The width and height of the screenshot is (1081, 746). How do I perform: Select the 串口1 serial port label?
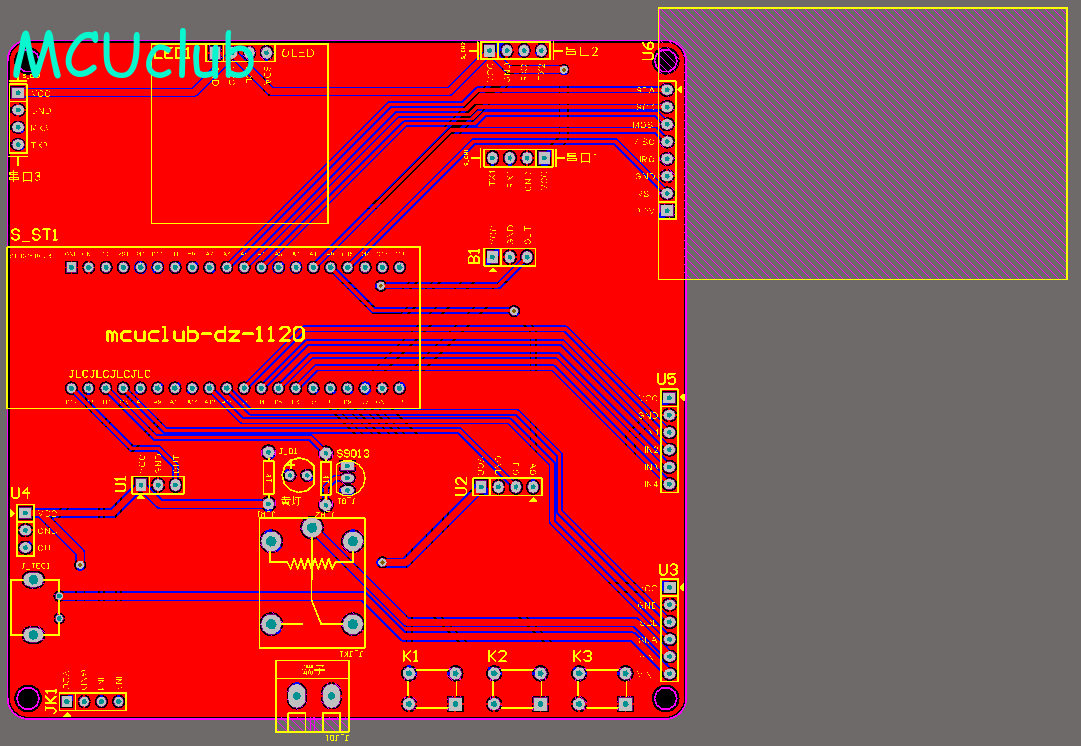580,158
